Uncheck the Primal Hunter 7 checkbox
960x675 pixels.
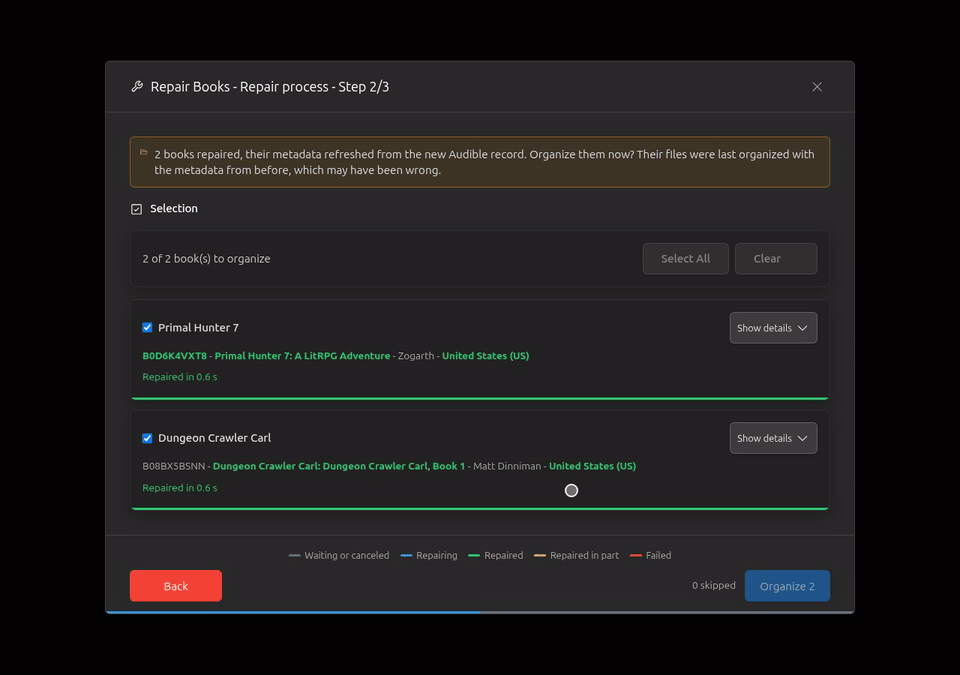coord(147,327)
